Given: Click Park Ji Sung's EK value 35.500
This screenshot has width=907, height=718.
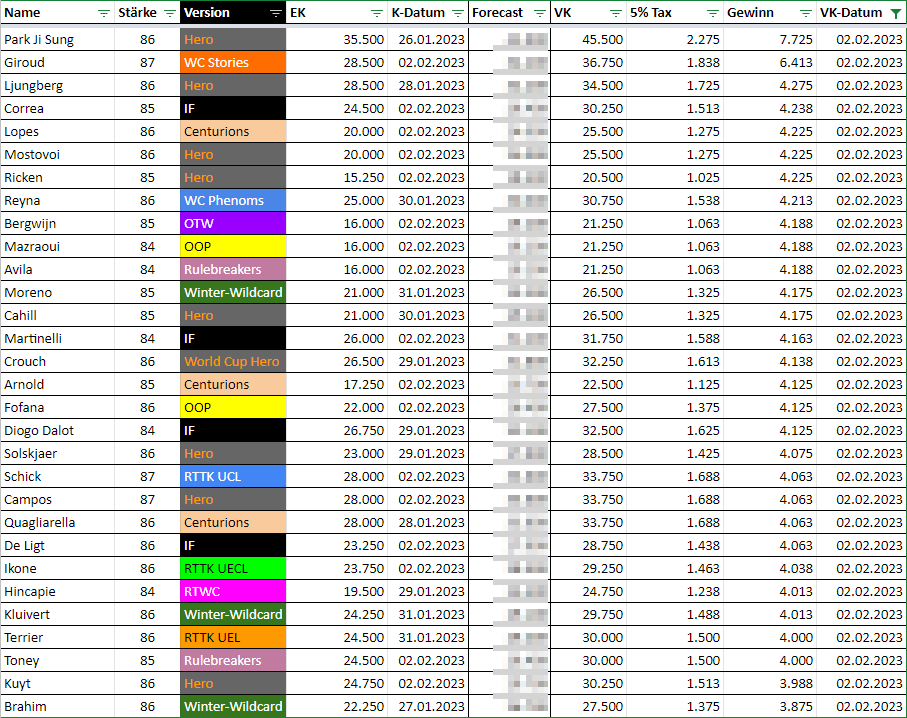Looking at the screenshot, I should pyautogui.click(x=363, y=39).
